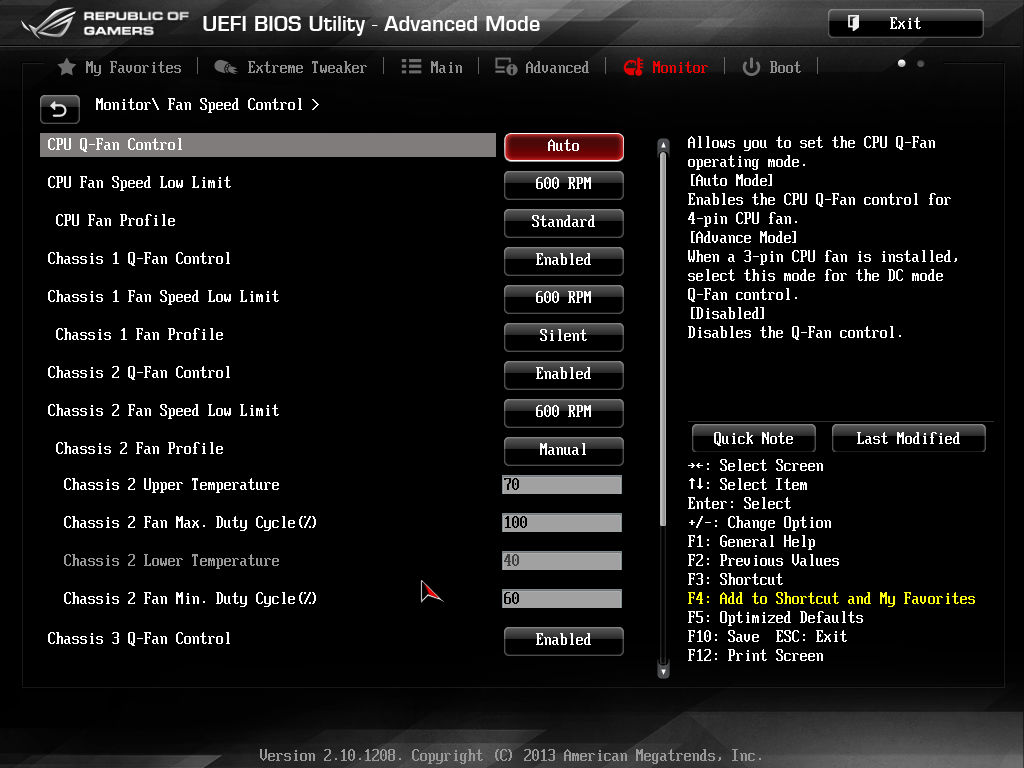Select Chassis 2 Fan Min. Duty Cycle label
Screen dimensions: 1024x768
190,598
